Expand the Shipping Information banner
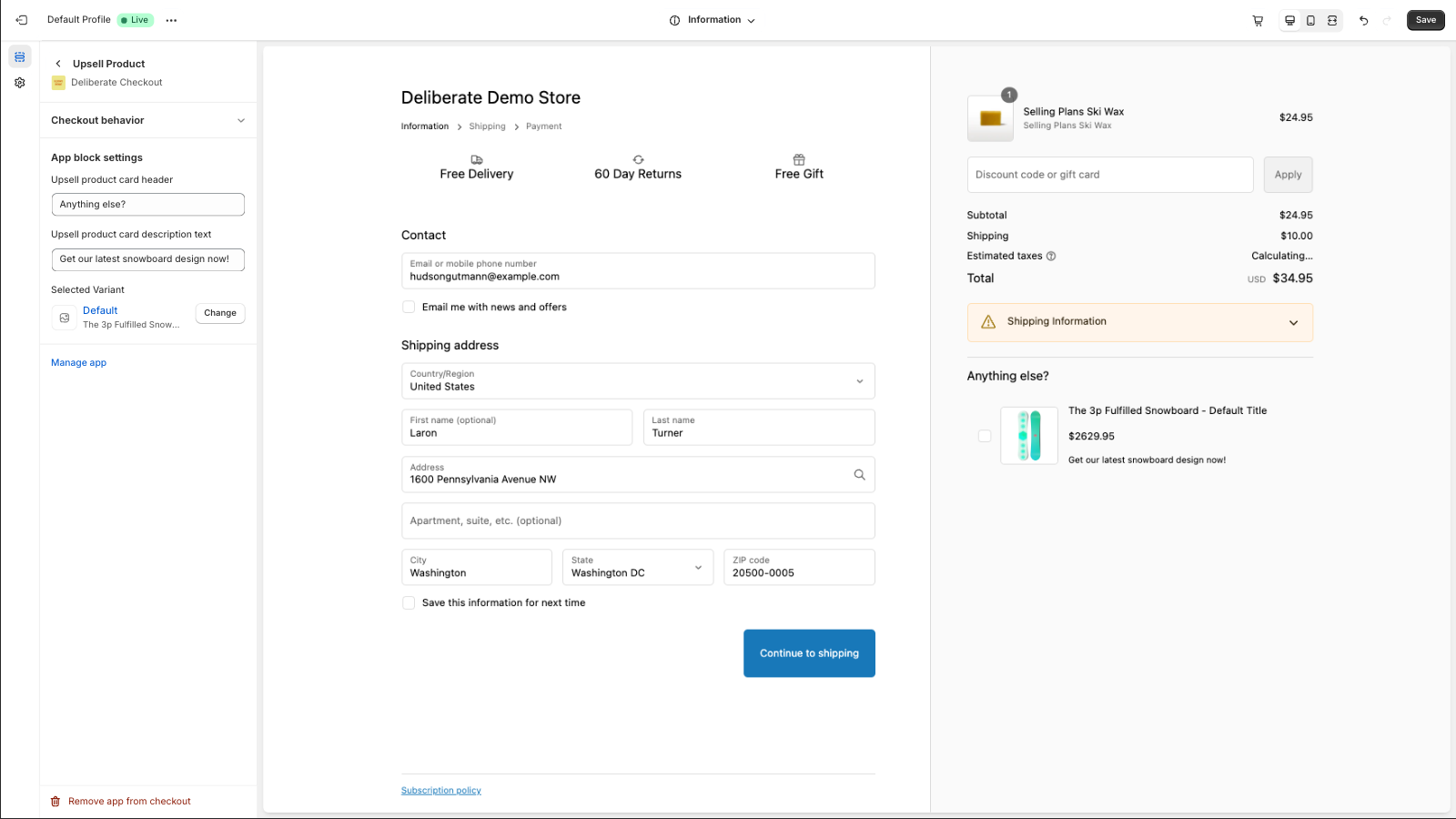The image size is (1456, 819). [x=1140, y=322]
